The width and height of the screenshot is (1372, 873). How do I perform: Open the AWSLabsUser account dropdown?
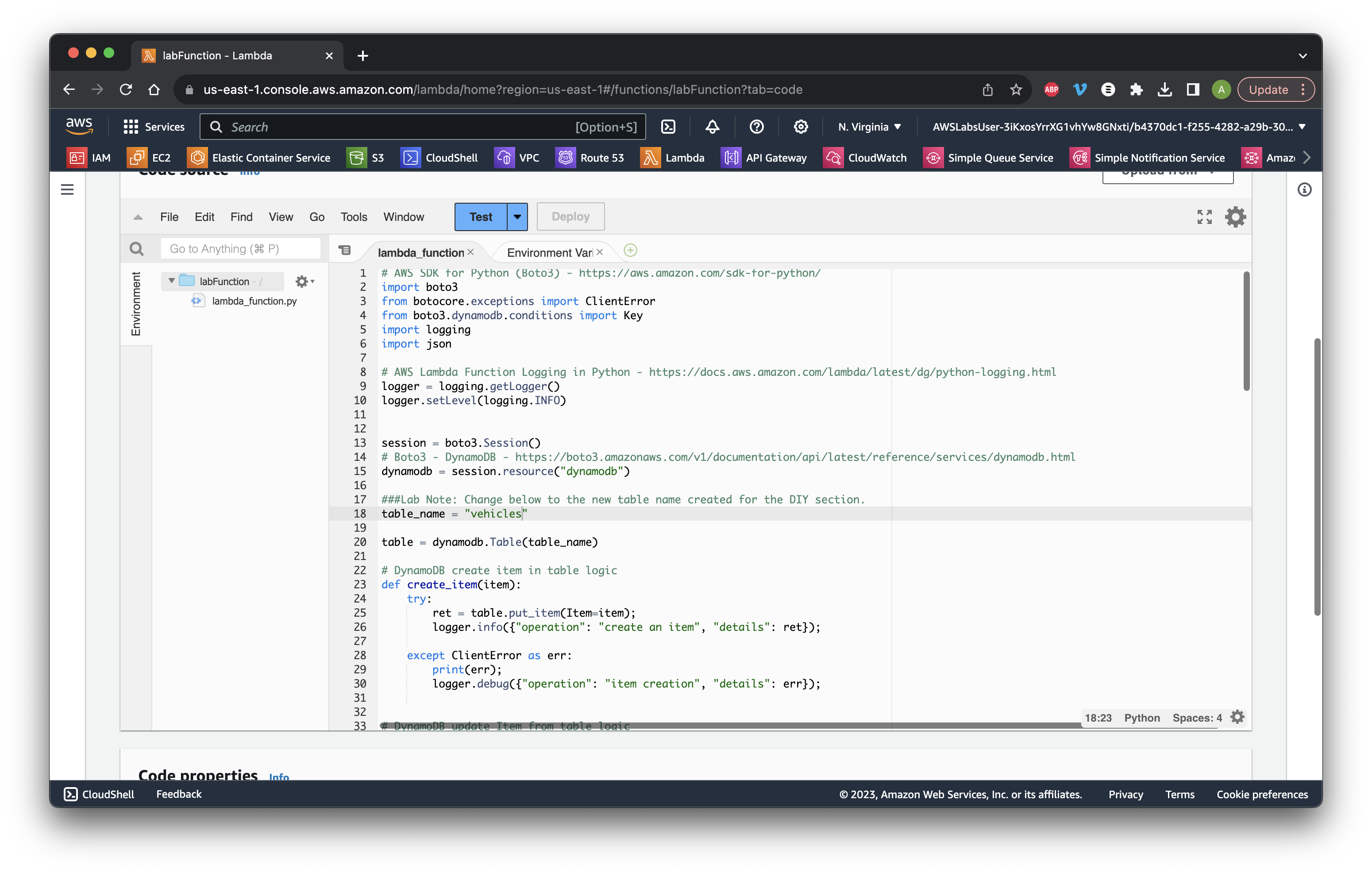point(1118,127)
